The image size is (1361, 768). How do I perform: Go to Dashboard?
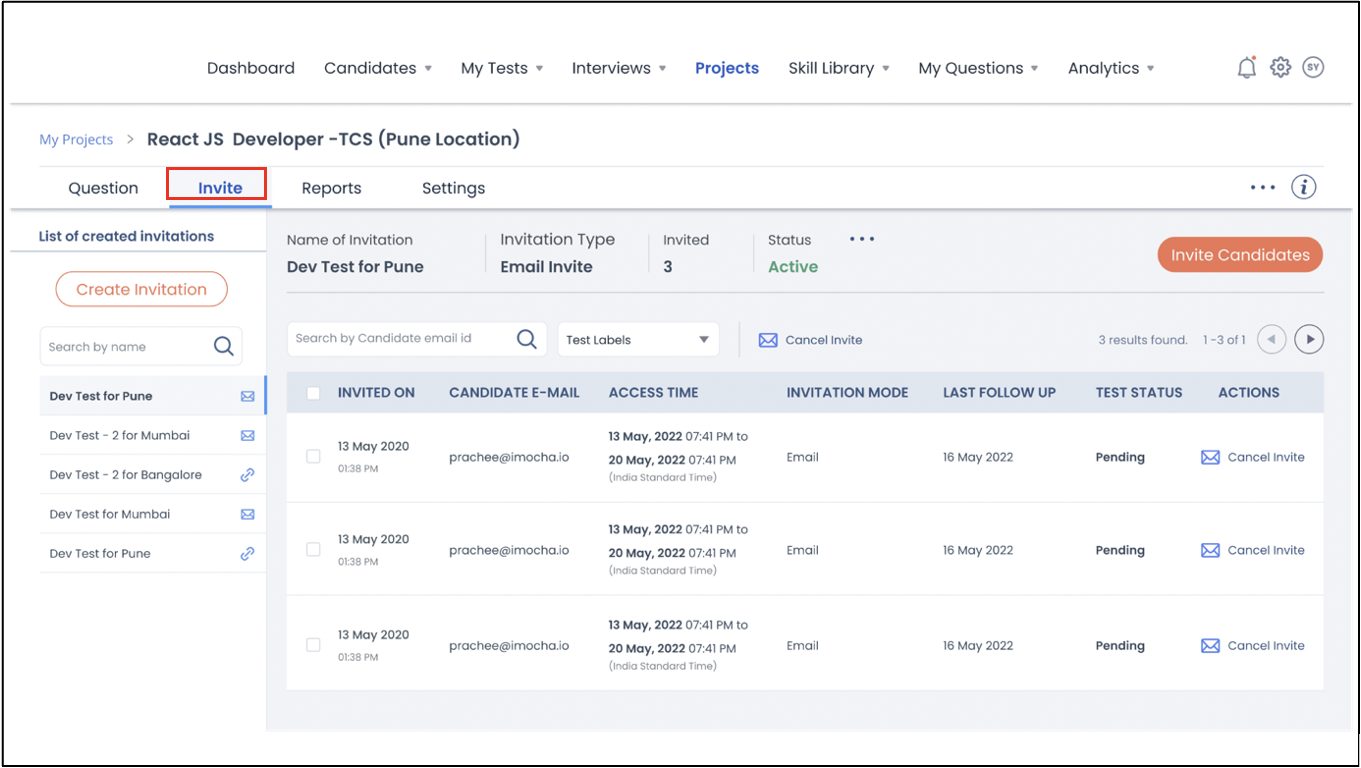click(x=251, y=68)
